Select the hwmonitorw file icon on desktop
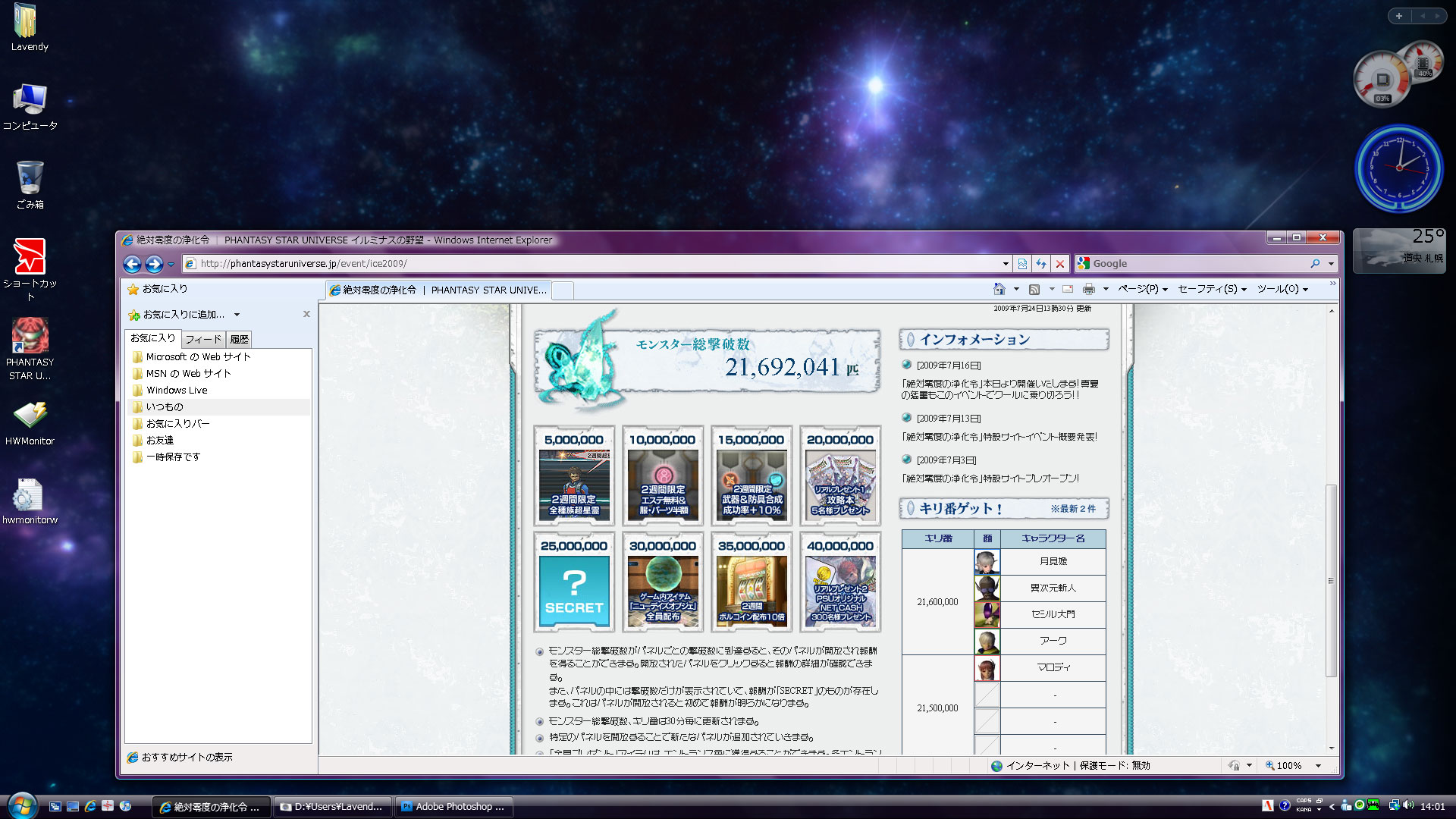Viewport: 1456px width, 819px height. pos(30,502)
